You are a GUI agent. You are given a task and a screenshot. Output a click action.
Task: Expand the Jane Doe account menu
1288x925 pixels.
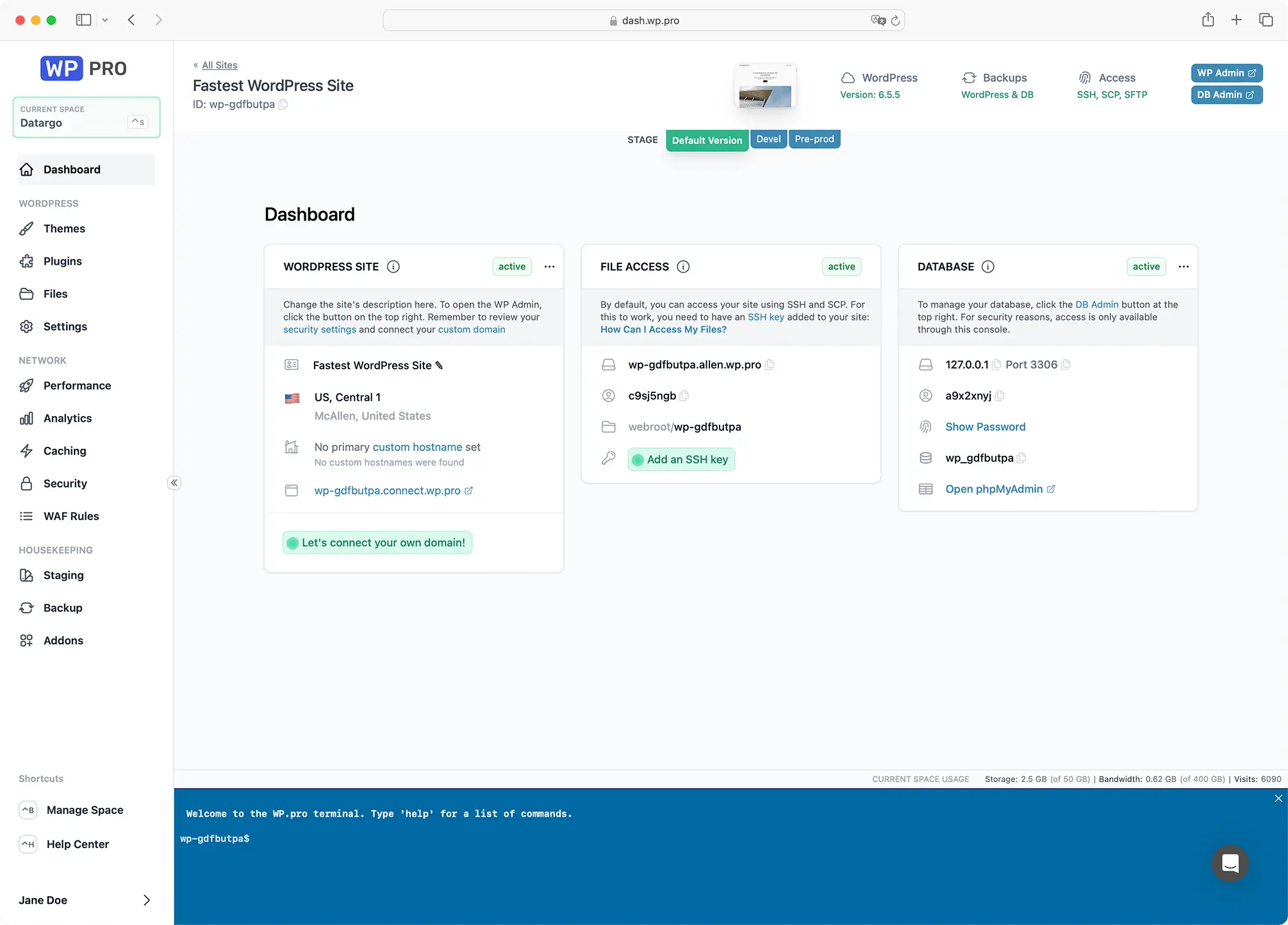pos(87,900)
